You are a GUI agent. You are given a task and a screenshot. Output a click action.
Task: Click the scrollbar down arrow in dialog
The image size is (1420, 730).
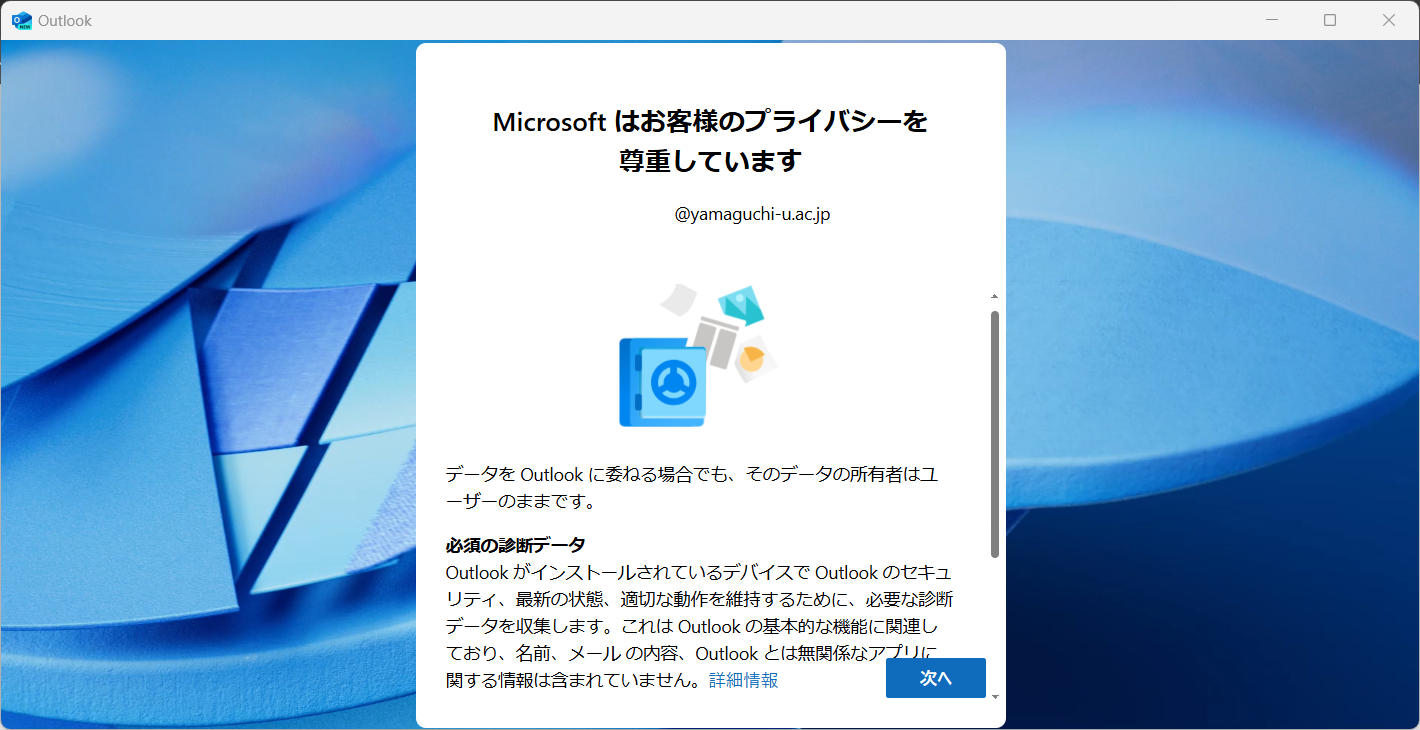(994, 696)
